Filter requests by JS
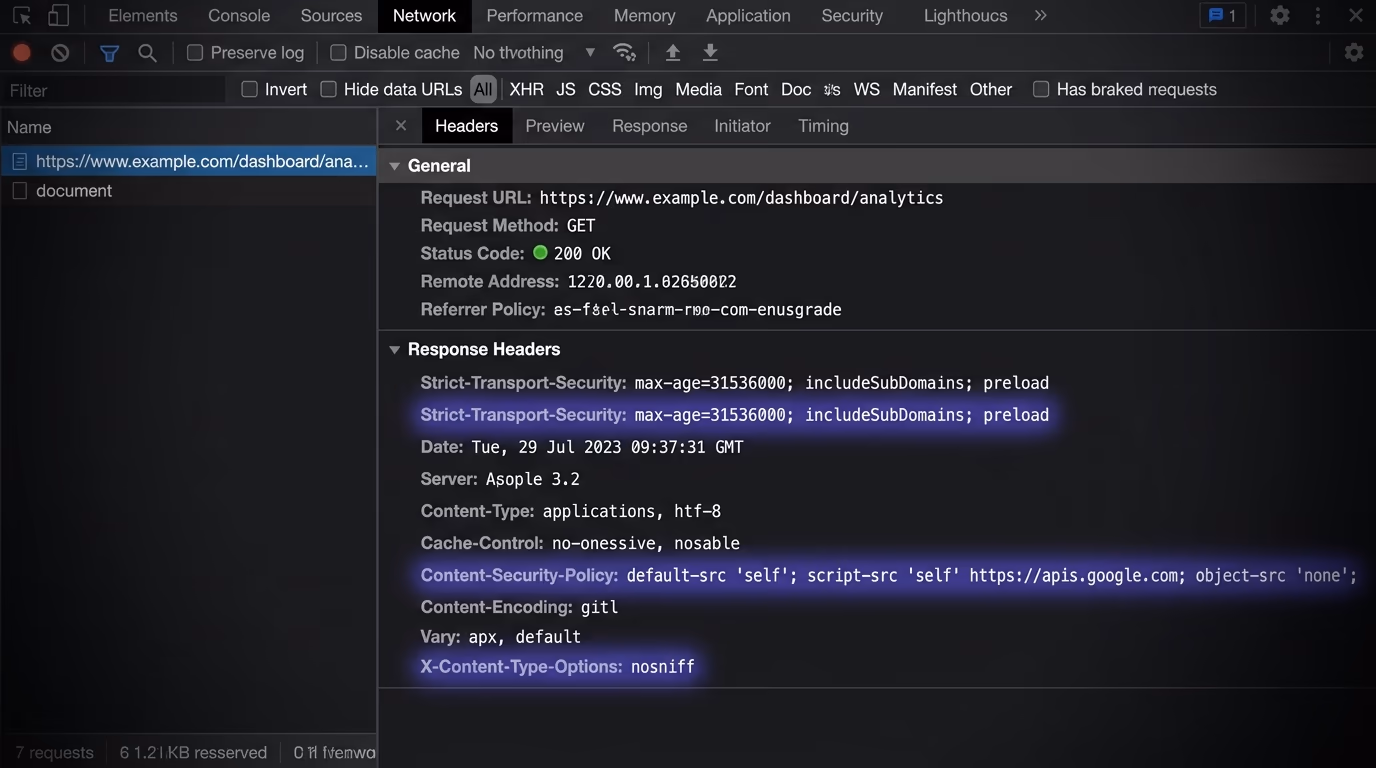The image size is (1376, 768). 566,89
